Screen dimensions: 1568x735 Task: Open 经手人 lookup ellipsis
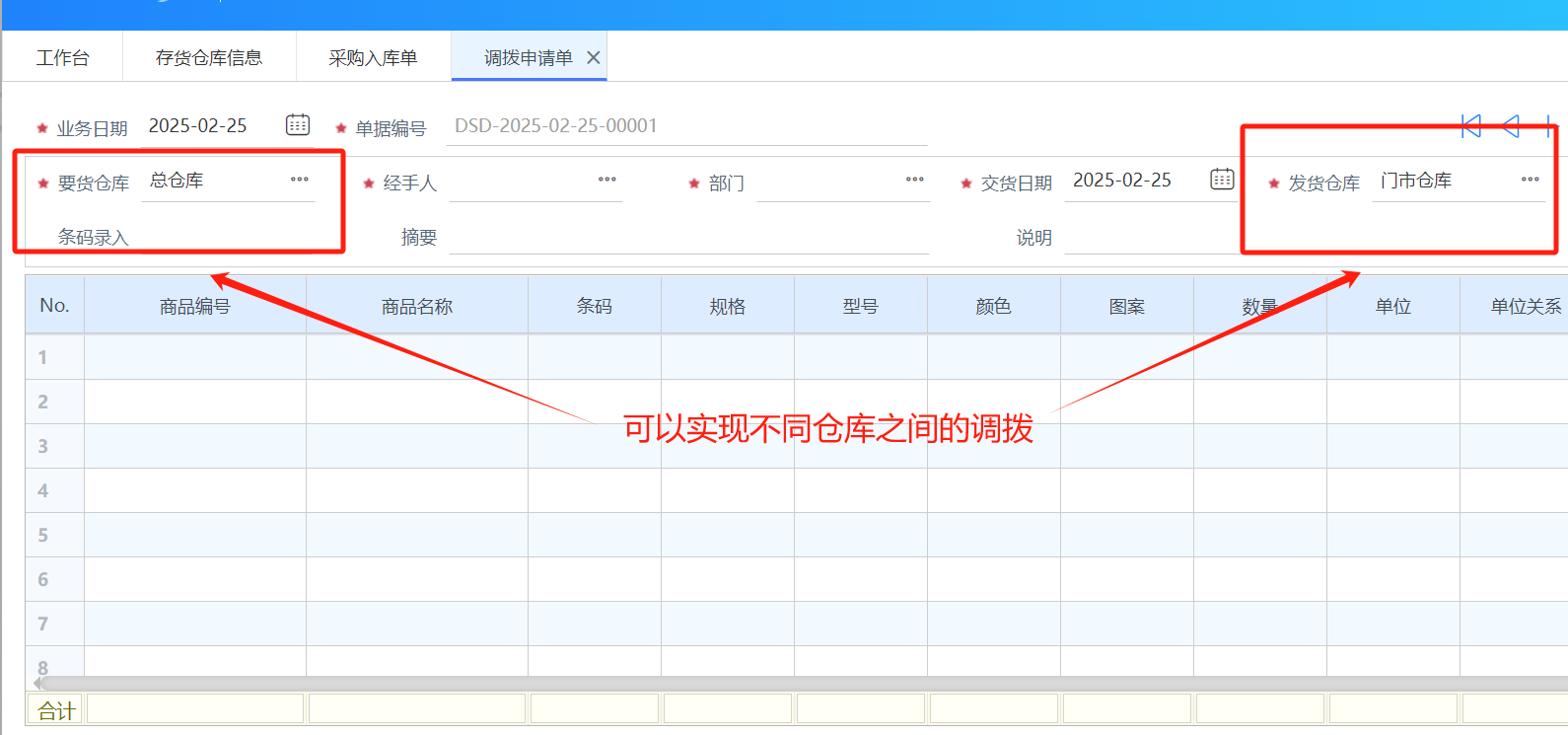(607, 180)
